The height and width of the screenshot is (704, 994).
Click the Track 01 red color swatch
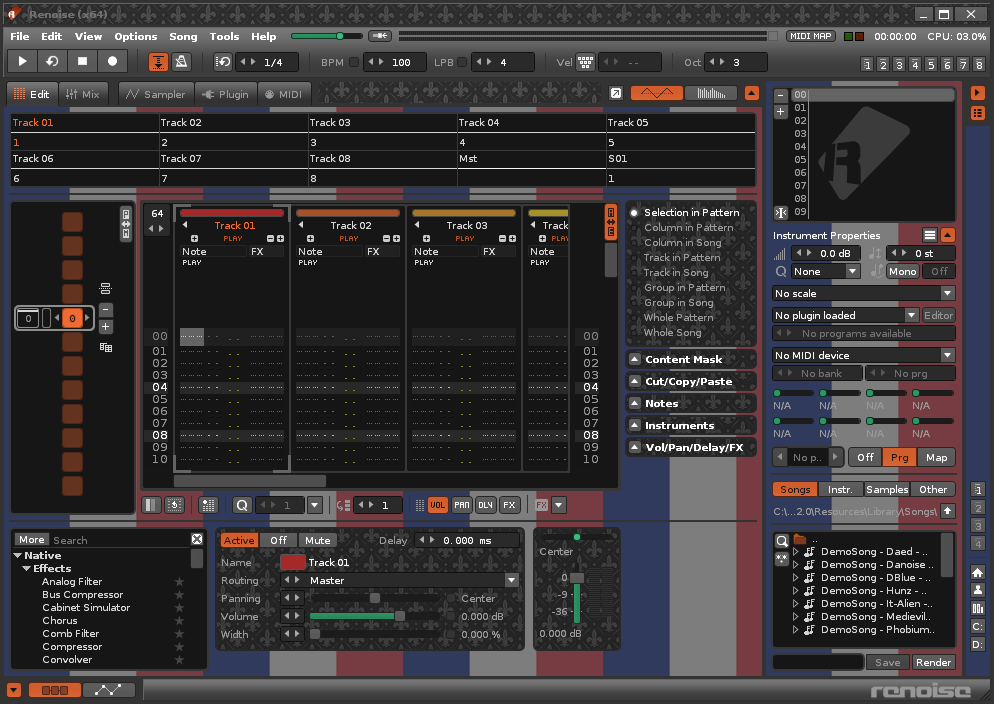[x=293, y=562]
